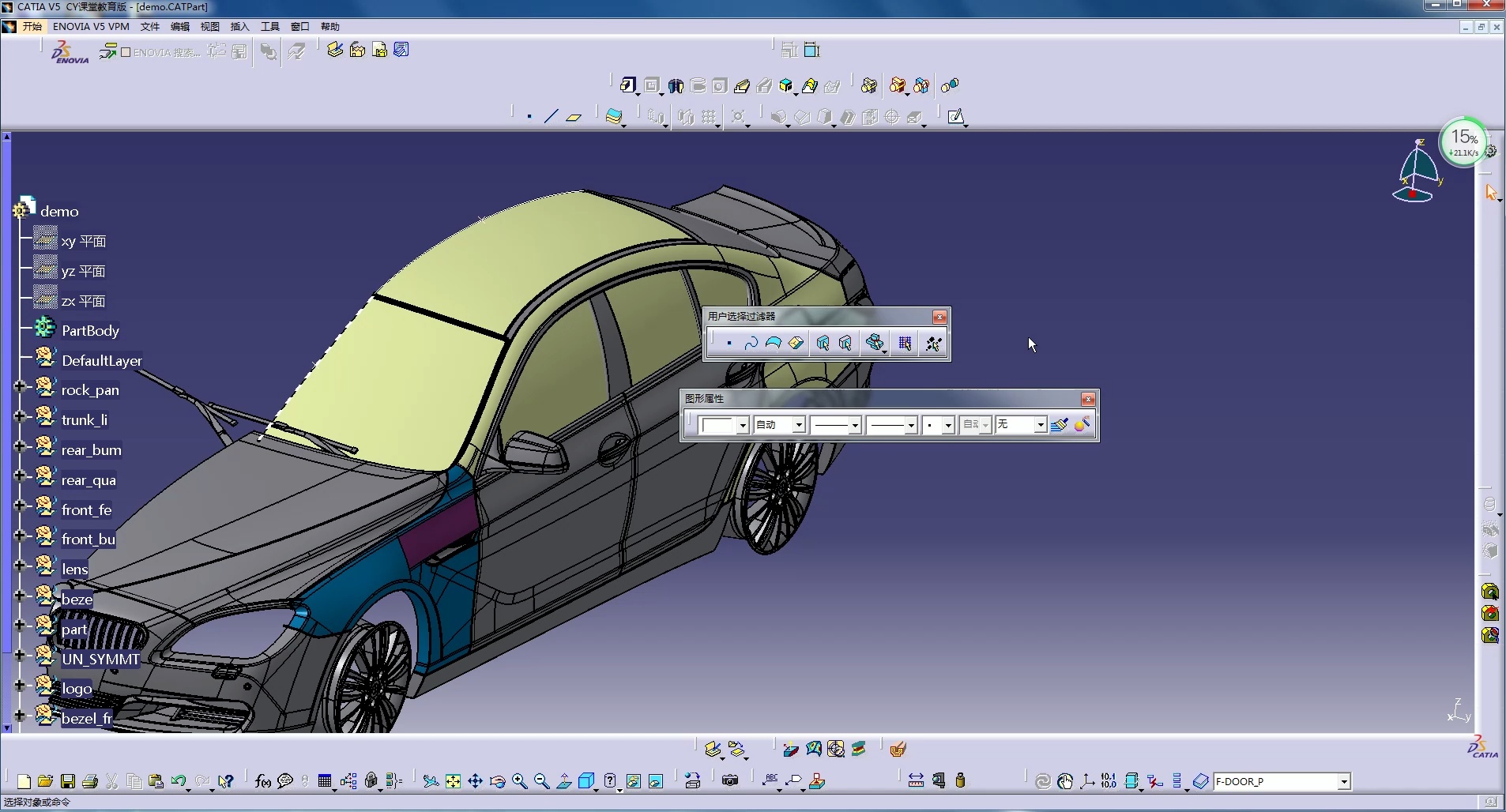Toggle the Point filter in selection filter toolbar
Image resolution: width=1506 pixels, height=812 pixels.
click(729, 343)
